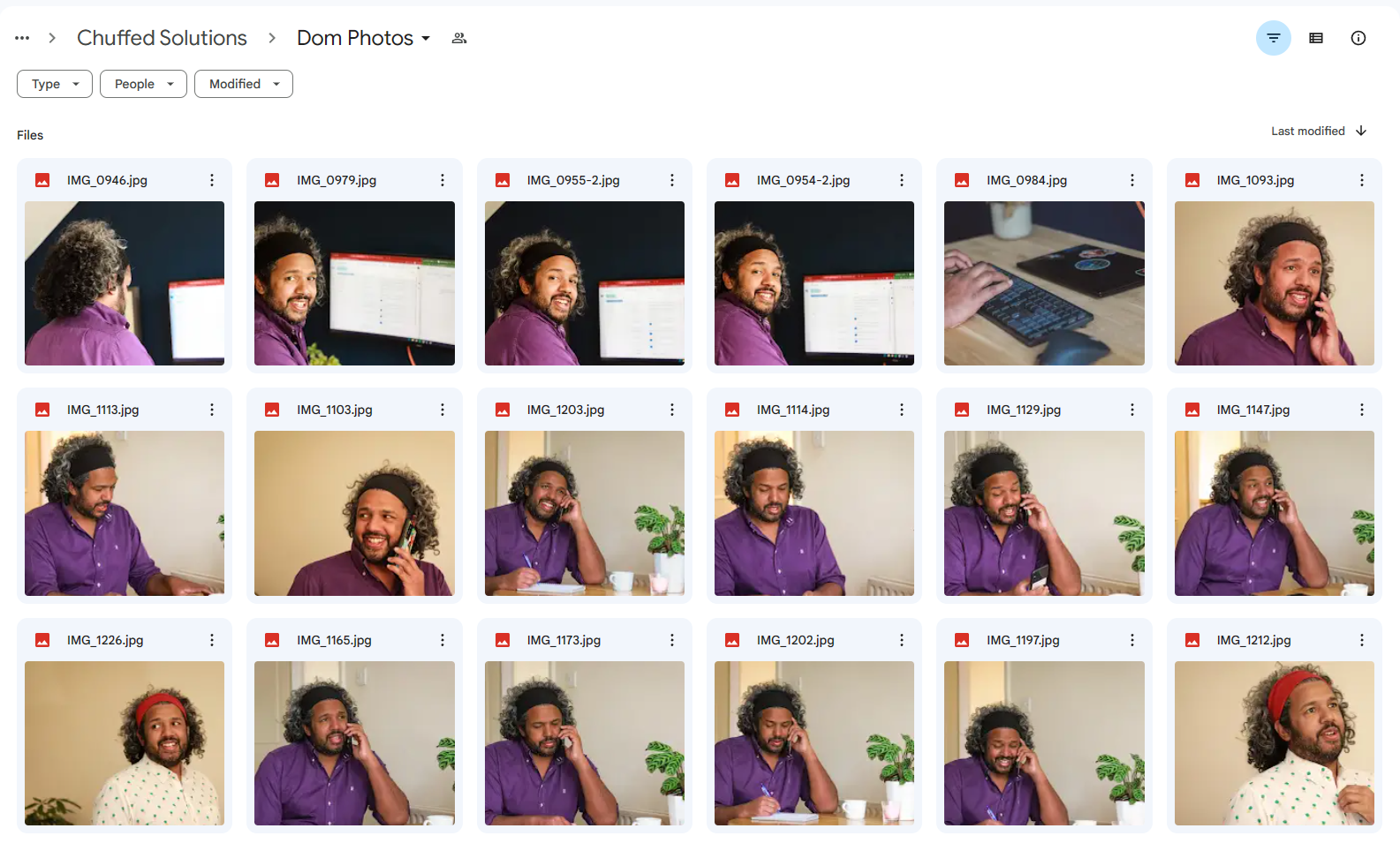The image size is (1400, 851).
Task: Click IMG_0979.jpg file name
Action: (x=337, y=180)
